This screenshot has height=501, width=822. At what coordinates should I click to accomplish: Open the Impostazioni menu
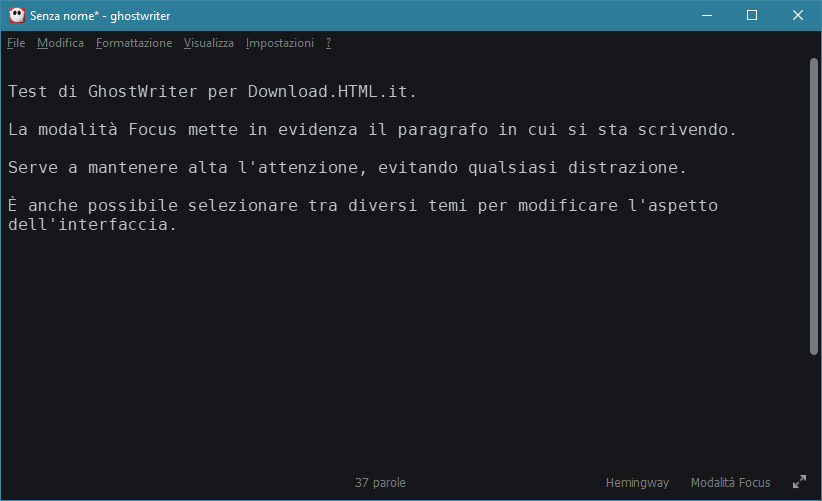click(x=279, y=43)
